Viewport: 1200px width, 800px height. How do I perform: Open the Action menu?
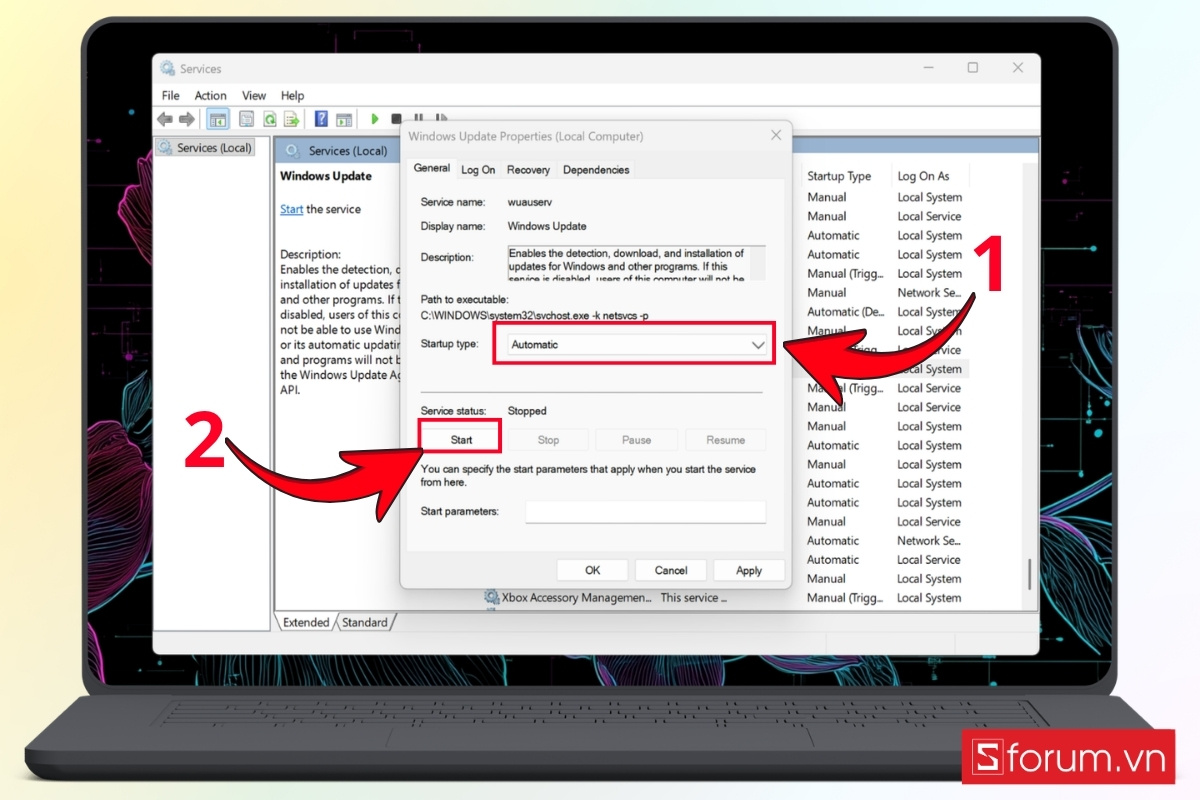210,96
